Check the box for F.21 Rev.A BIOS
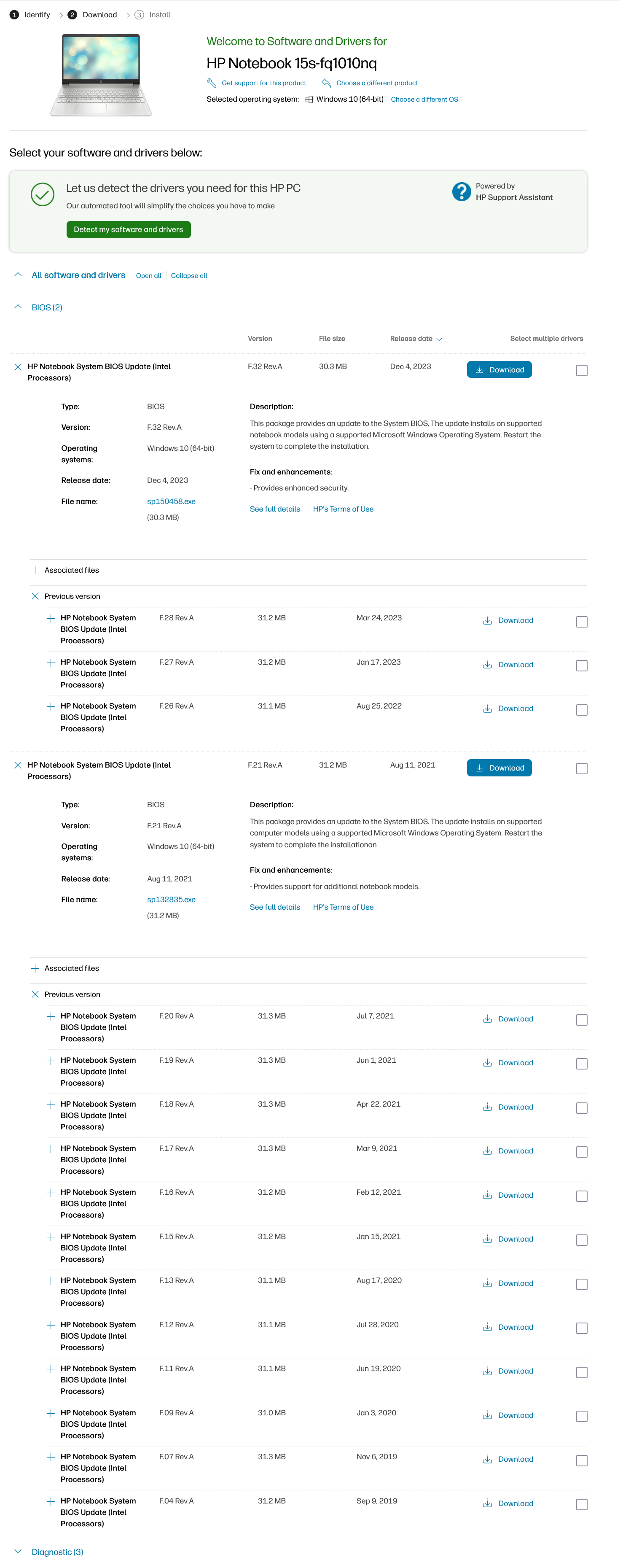Viewport: 623px width, 1568px height. [582, 769]
